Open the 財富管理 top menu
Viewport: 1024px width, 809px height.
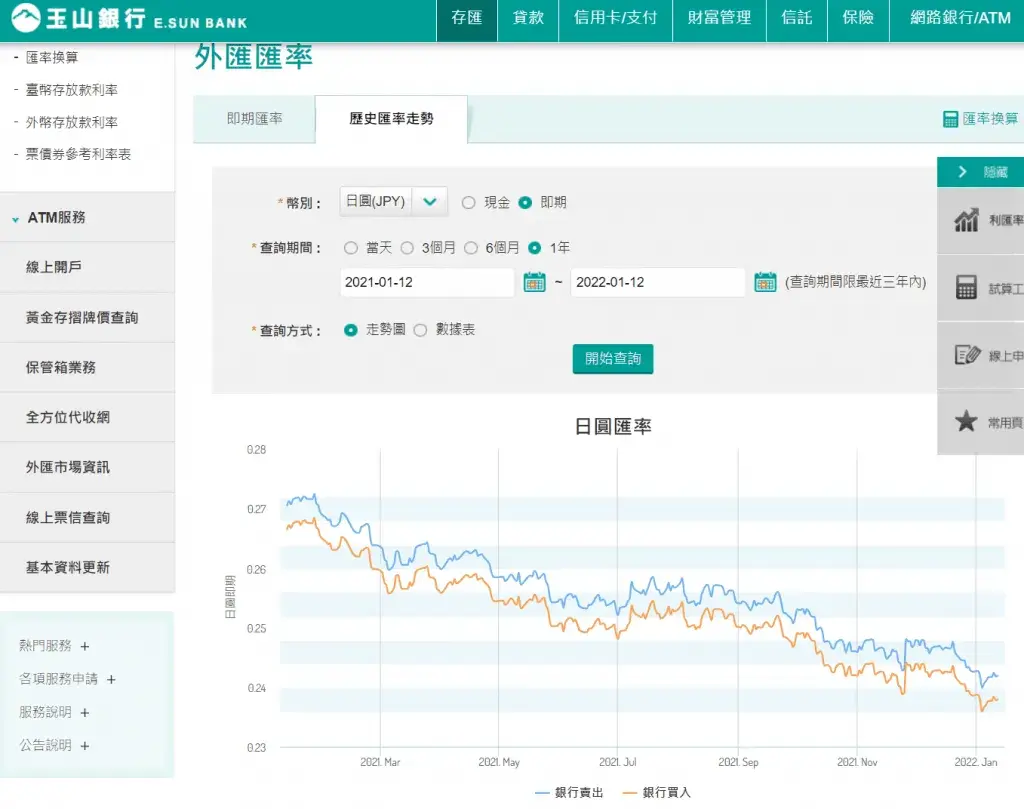click(719, 18)
